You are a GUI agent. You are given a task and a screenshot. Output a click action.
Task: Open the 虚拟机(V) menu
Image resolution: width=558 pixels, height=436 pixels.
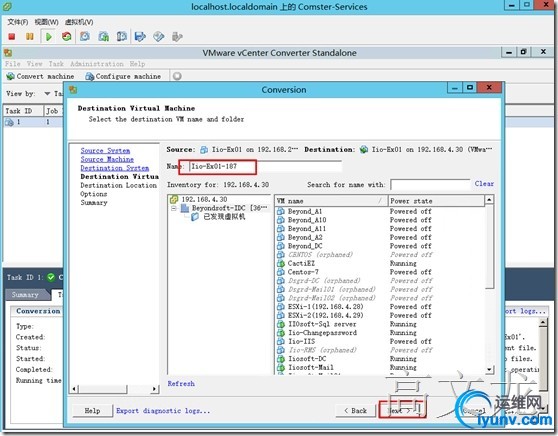click(79, 22)
